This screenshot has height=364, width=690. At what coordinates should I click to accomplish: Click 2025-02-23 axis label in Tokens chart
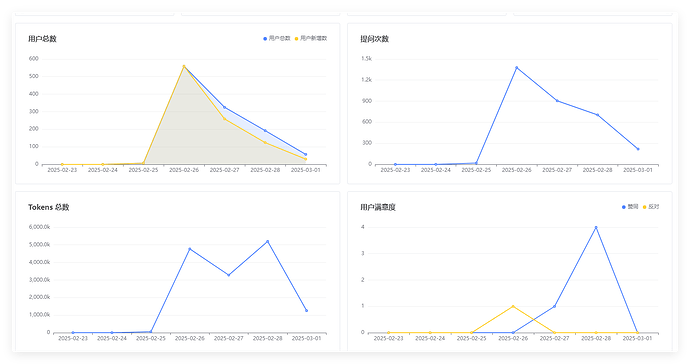tap(73, 338)
